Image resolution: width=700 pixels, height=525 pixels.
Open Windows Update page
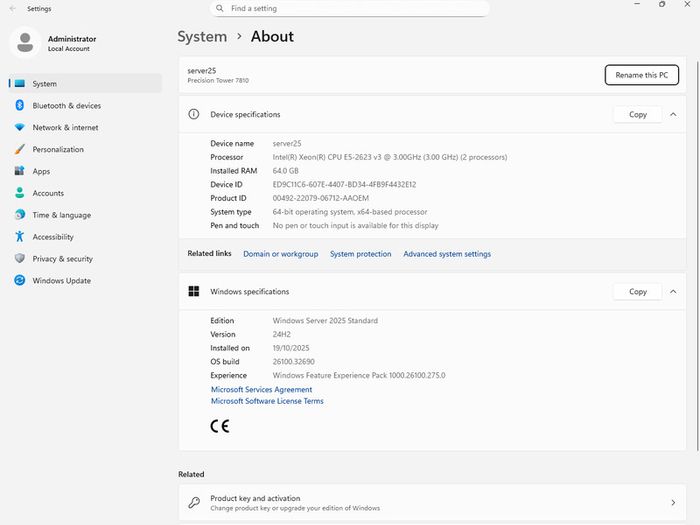85,280
